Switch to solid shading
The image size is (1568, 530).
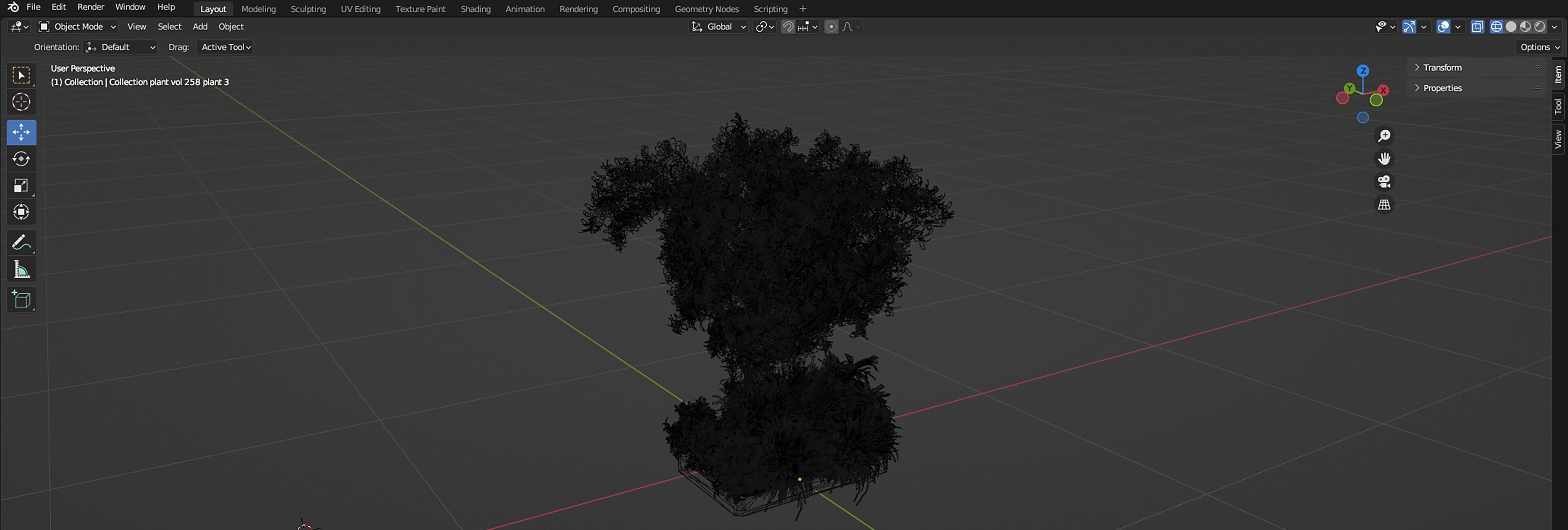coord(1511,27)
